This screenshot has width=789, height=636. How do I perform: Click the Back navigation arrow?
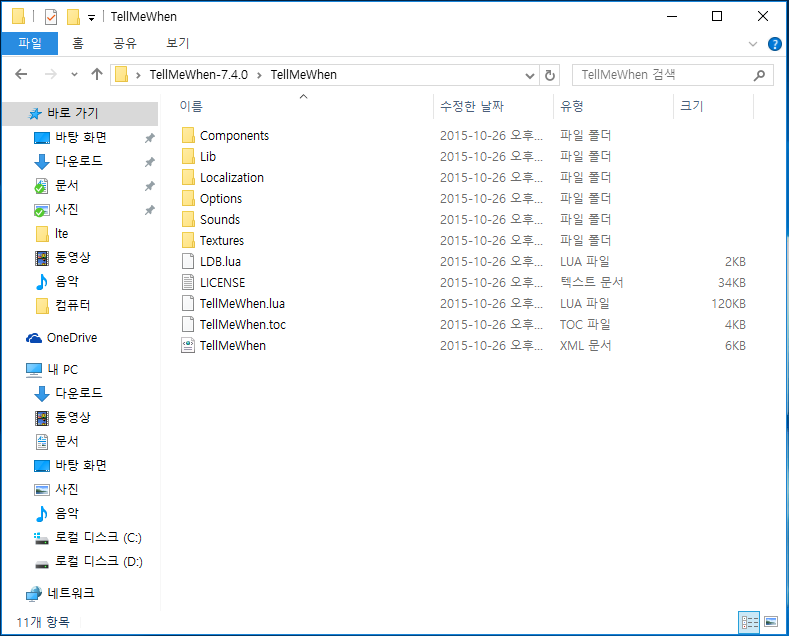point(21,74)
